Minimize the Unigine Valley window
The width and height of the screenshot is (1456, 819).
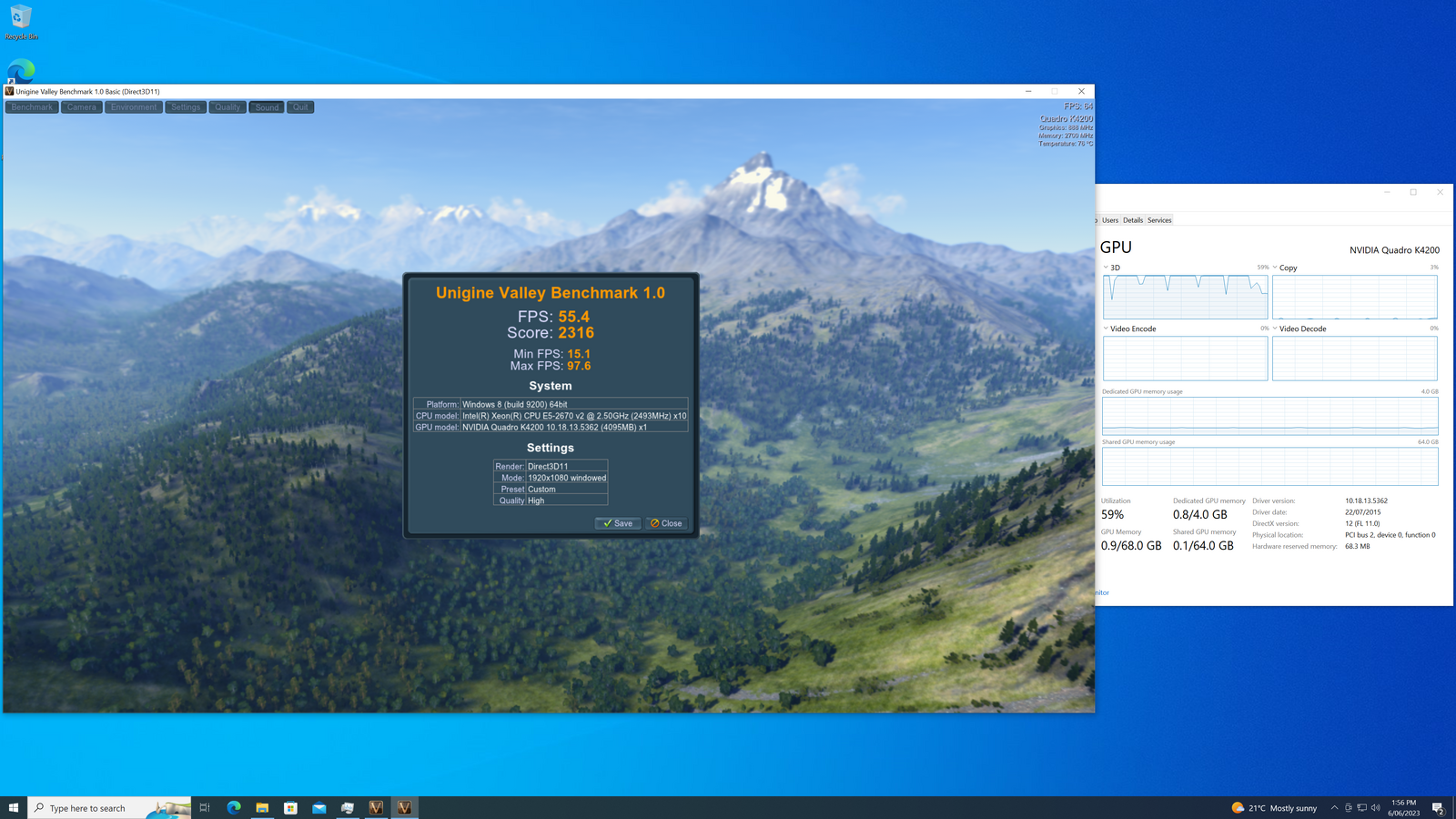pyautogui.click(x=1028, y=91)
